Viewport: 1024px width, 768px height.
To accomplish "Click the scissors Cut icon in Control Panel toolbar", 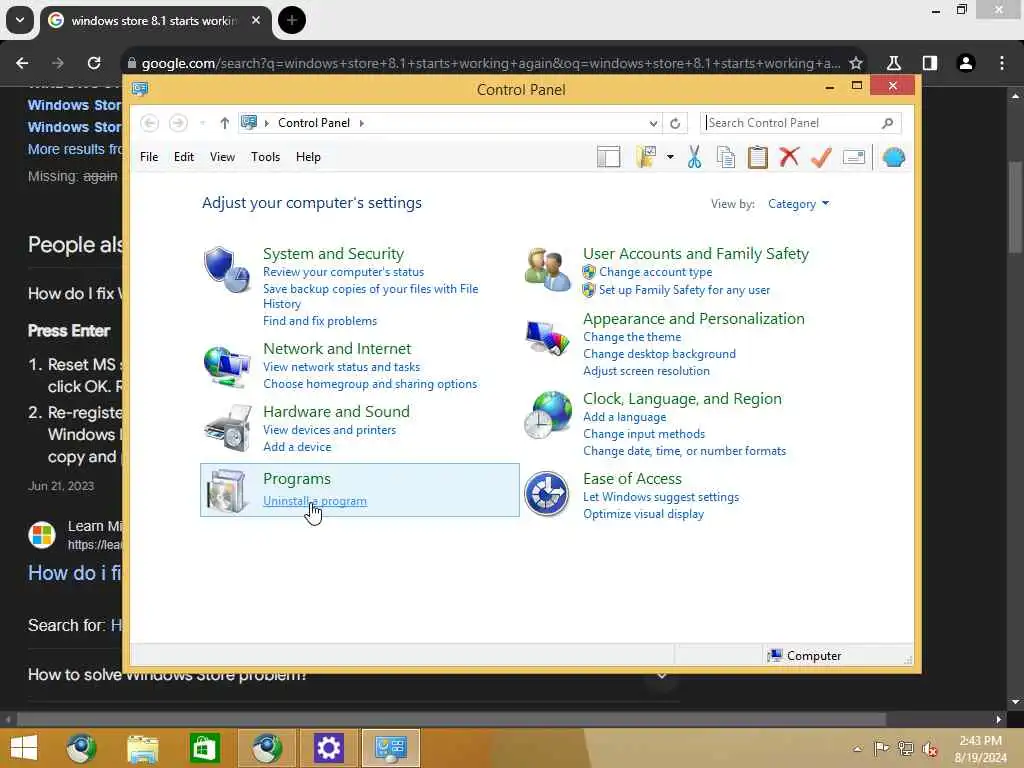I will tap(694, 157).
